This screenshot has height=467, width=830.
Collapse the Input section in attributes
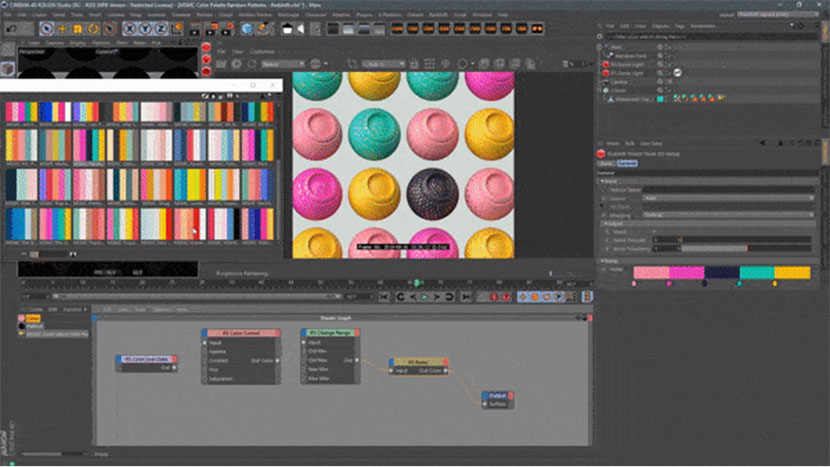point(603,181)
